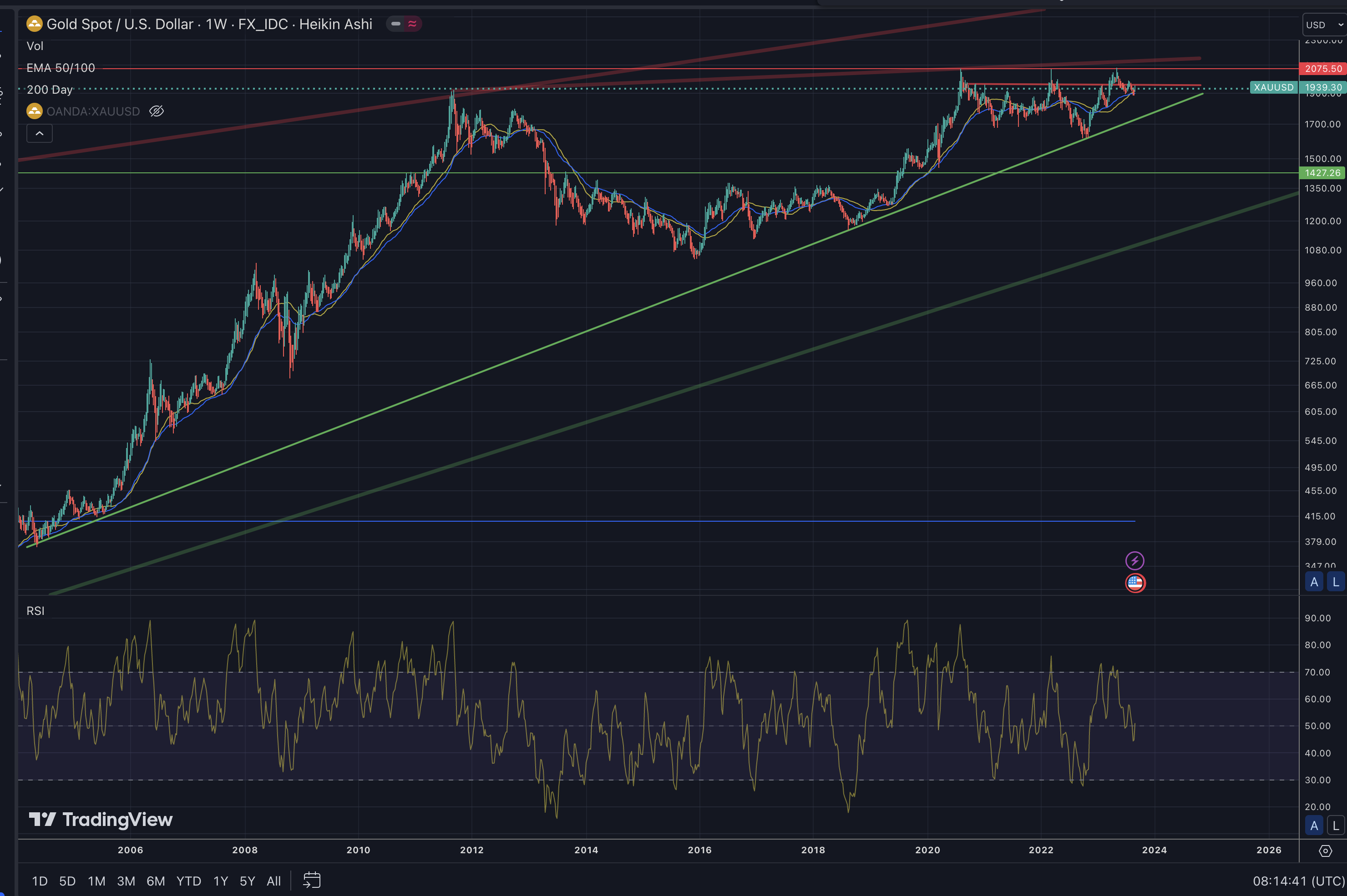
Task: Click the 2075.50 red price label
Action: pyautogui.click(x=1323, y=69)
